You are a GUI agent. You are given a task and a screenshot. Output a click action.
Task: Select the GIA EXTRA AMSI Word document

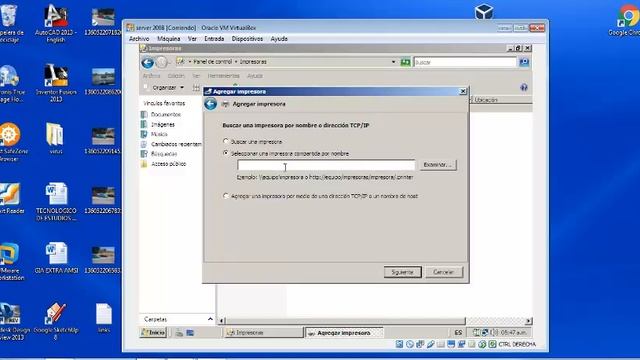56,258
